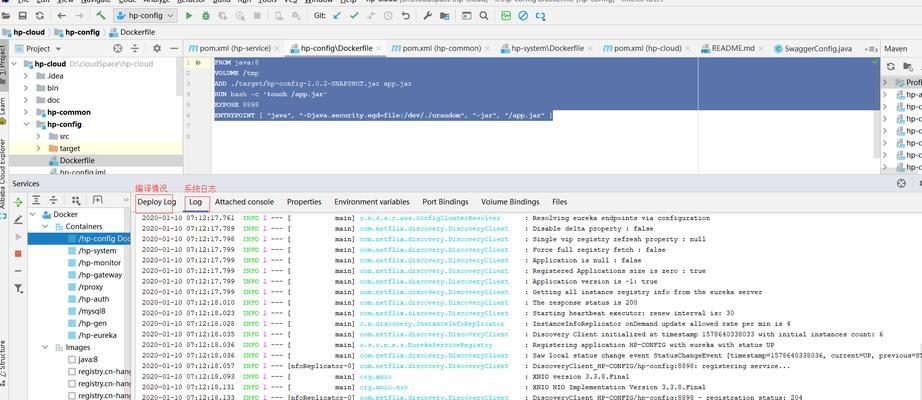This screenshot has width=922, height=400.
Task: Navigate forward with the right arrow
Action: tap(78, 16)
